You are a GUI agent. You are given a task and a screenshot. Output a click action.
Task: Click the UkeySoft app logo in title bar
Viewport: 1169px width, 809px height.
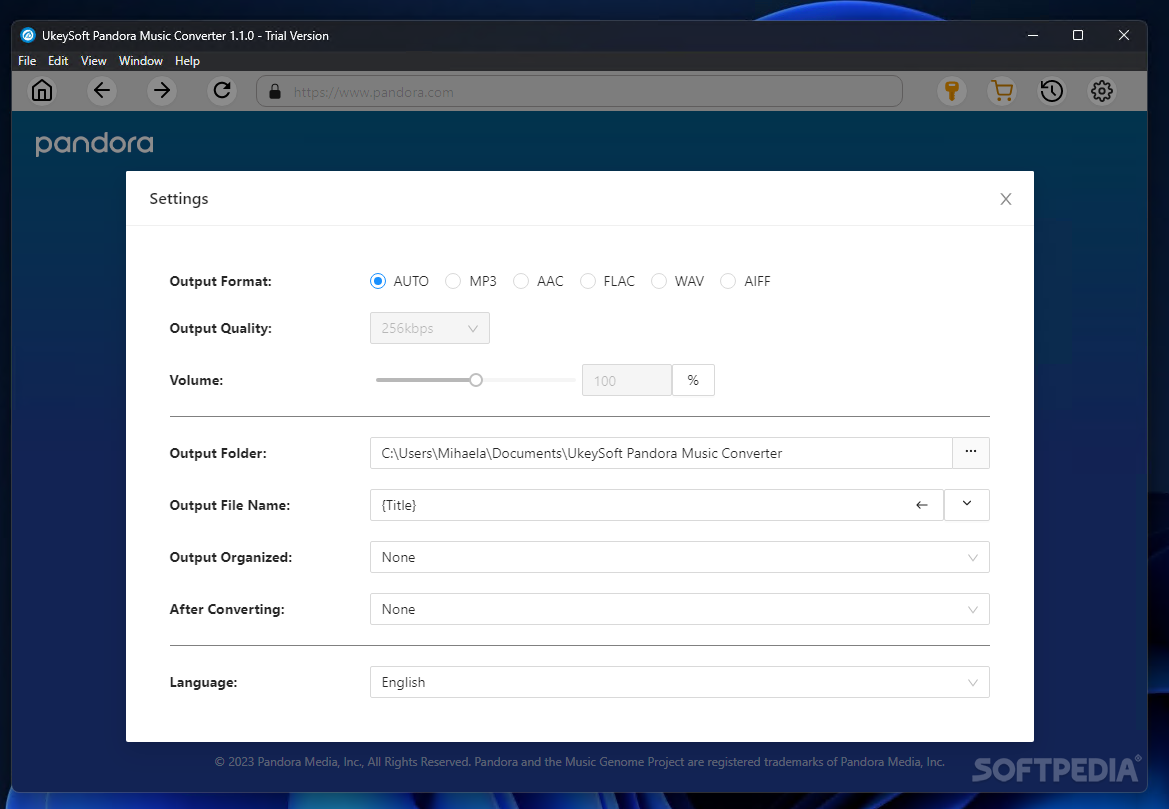(x=28, y=35)
